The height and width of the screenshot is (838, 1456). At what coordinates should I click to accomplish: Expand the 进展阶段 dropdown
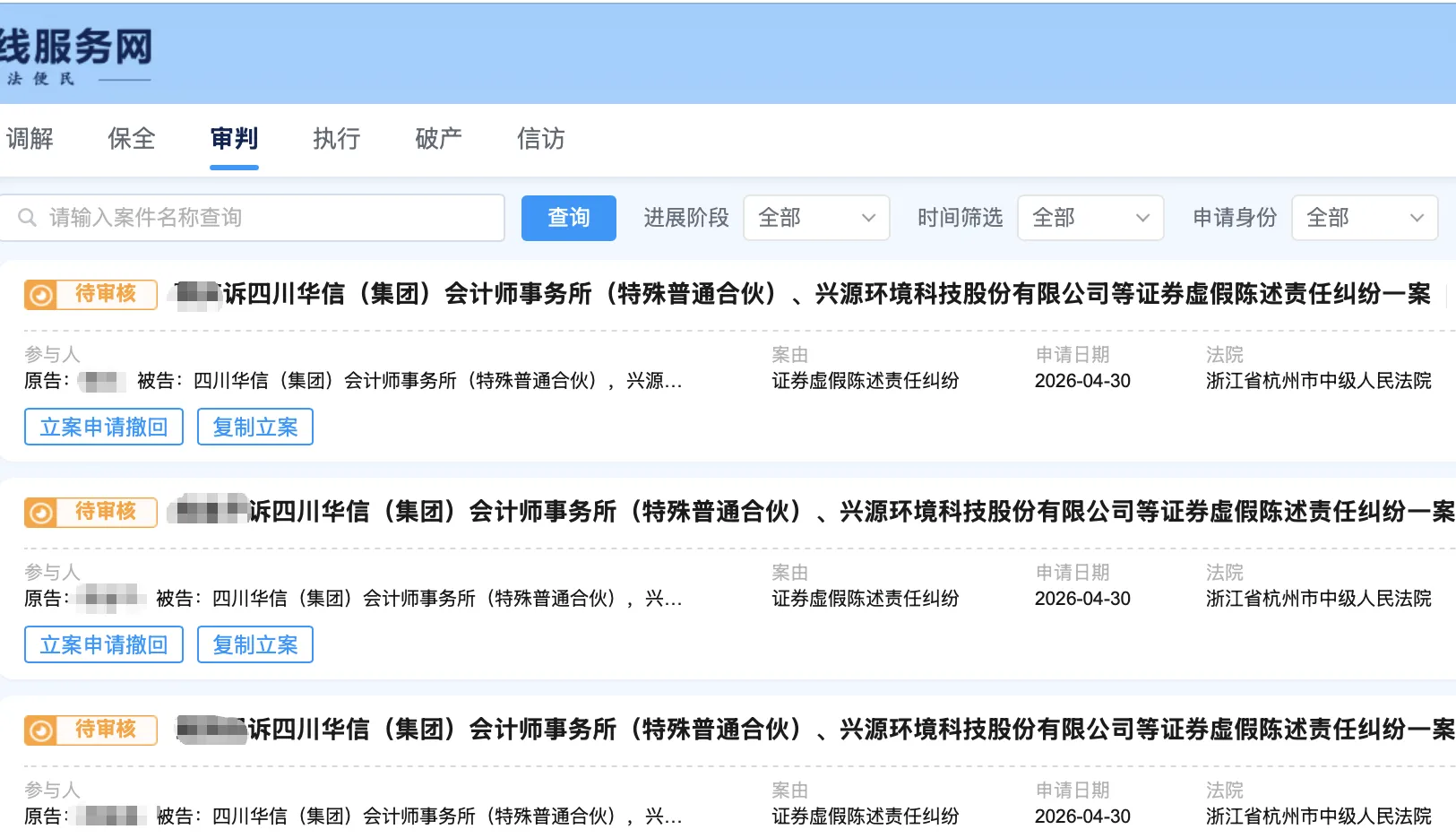[x=816, y=218]
